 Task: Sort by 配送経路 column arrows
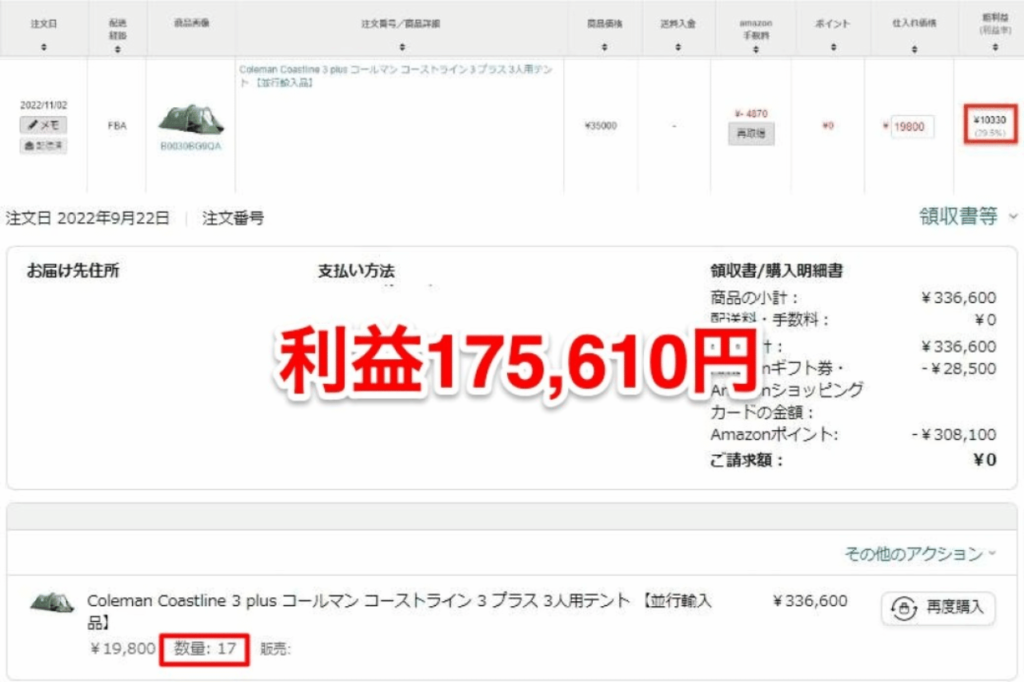pos(118,49)
